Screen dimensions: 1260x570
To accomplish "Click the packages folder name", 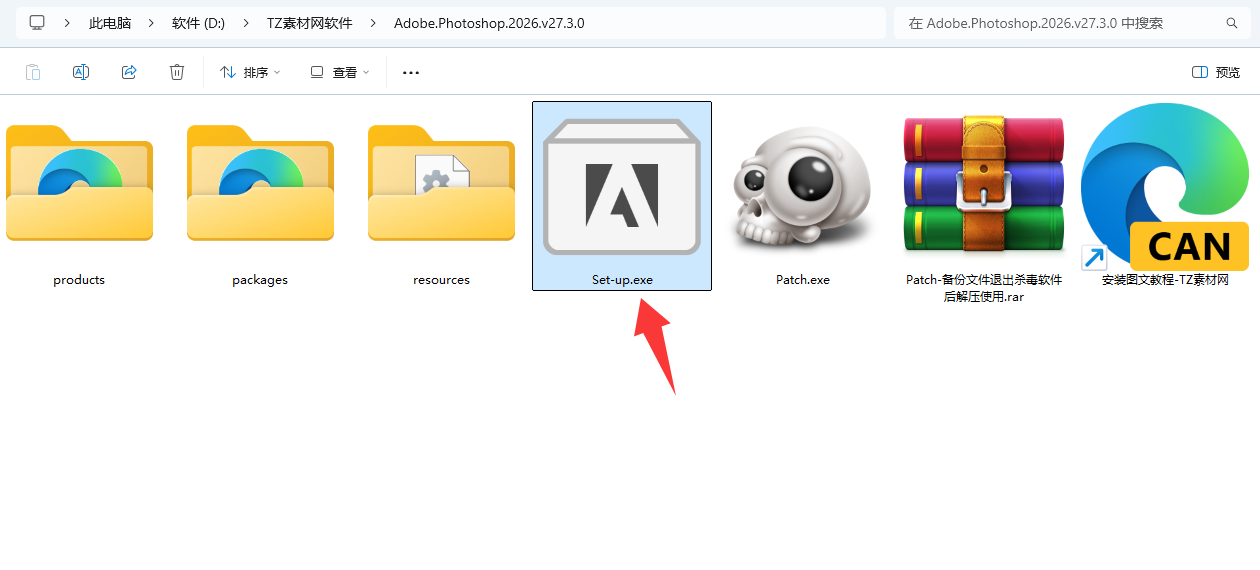I will tap(260, 280).
